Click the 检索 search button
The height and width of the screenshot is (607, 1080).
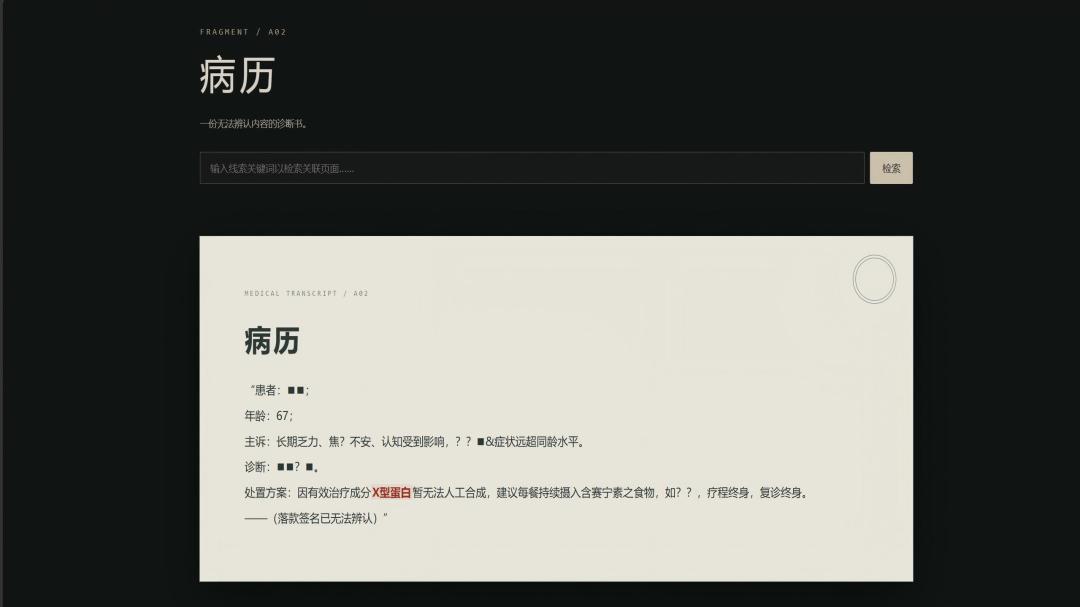pos(891,168)
